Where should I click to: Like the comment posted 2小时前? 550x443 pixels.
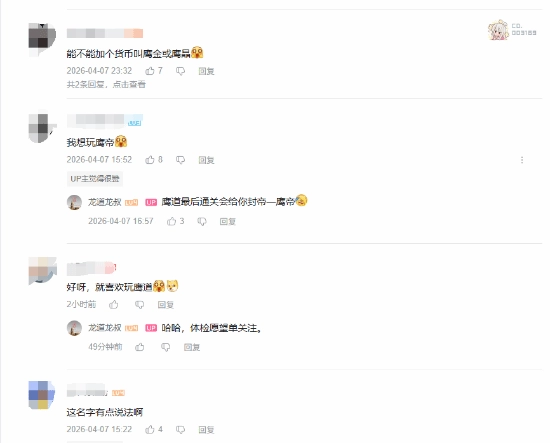pyautogui.click(x=114, y=304)
